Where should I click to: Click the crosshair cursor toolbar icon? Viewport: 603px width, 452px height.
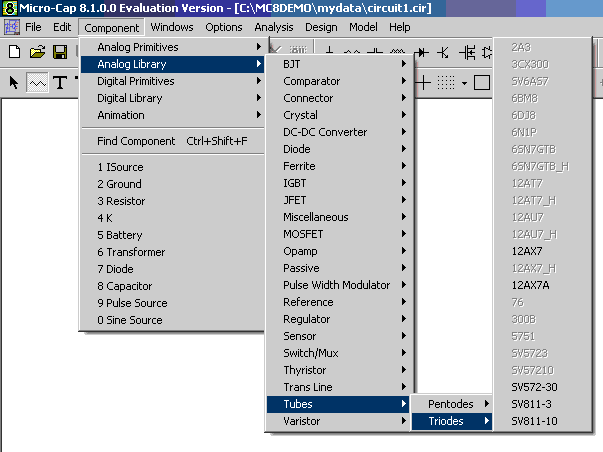(x=423, y=82)
